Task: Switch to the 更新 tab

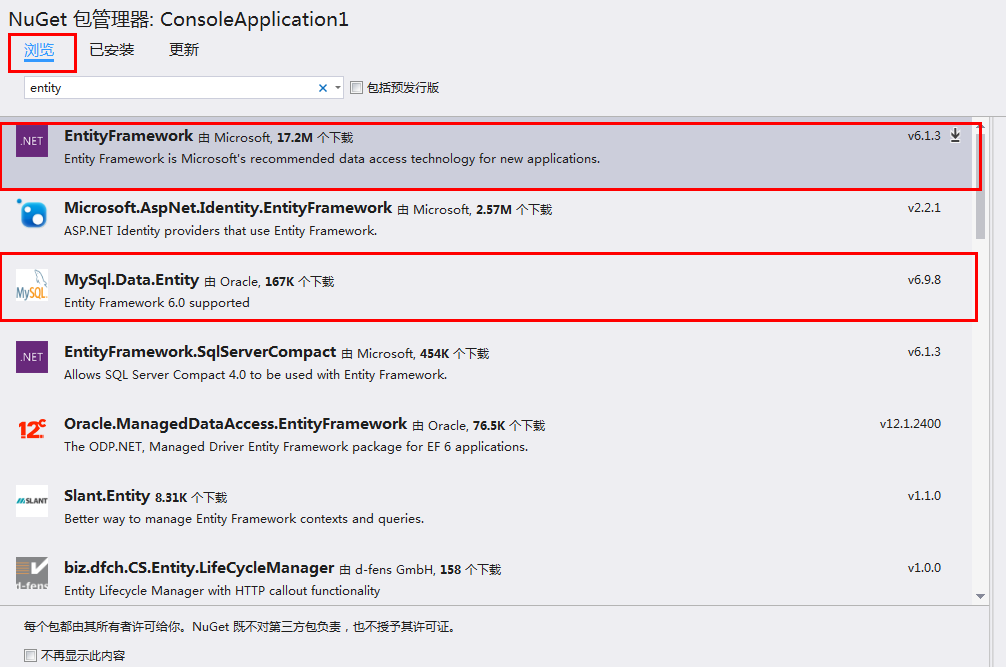Action: pyautogui.click(x=184, y=50)
